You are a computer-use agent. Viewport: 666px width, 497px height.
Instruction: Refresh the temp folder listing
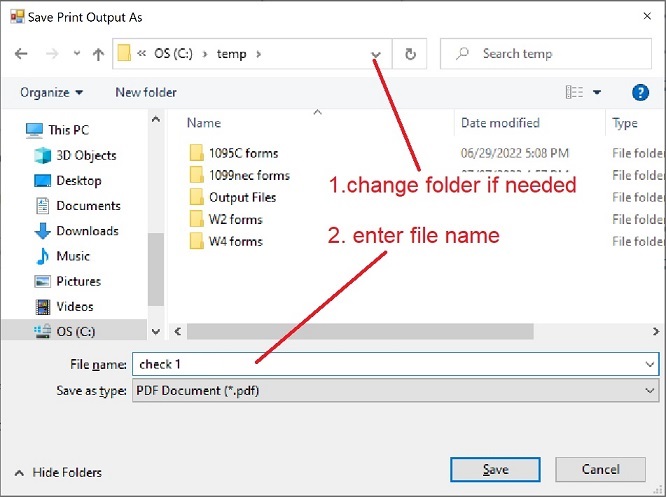tap(409, 54)
